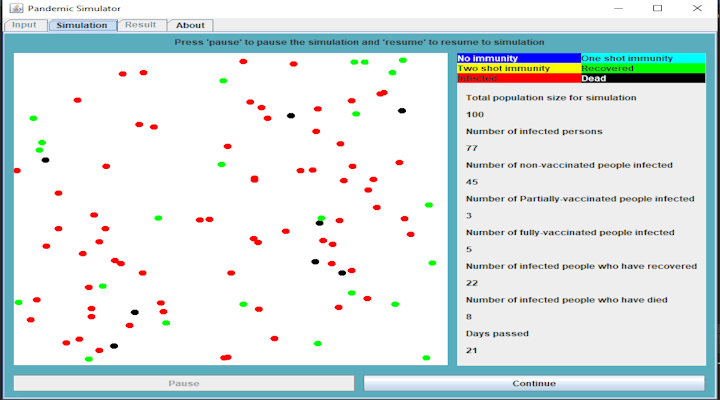Maximize the Pandemic Simulator window
The width and height of the screenshot is (720, 400).
[658, 8]
